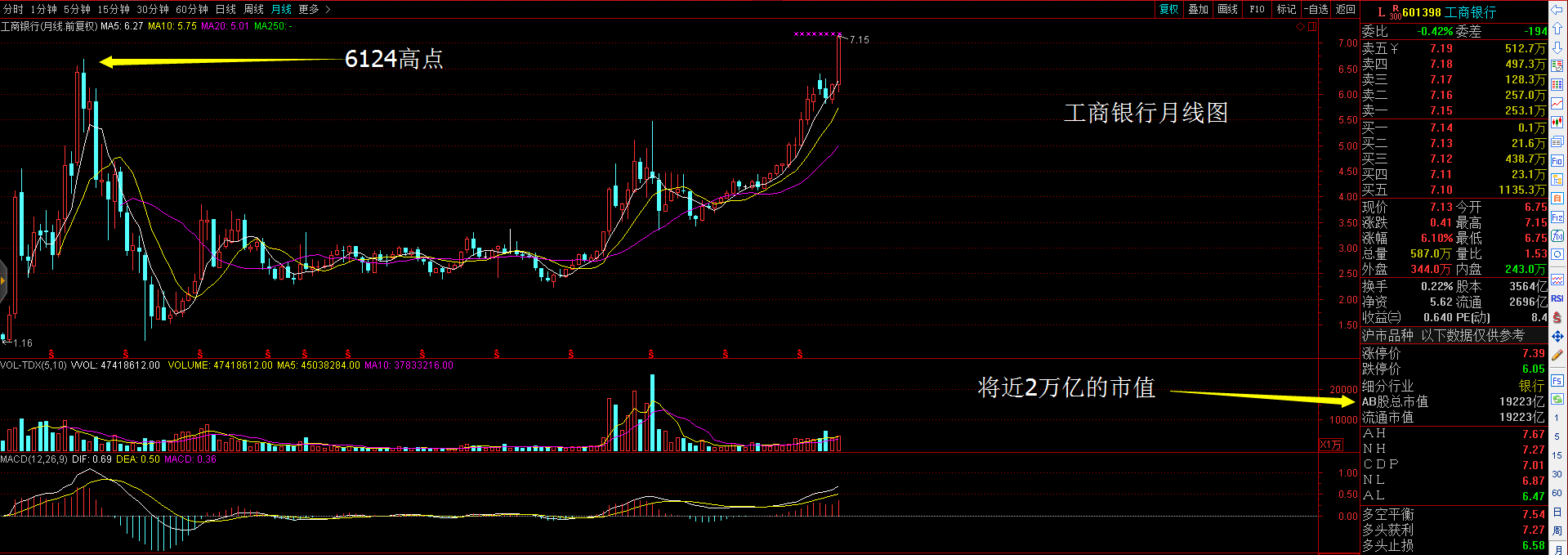Select the candlestick chart icon in right toolbar
Screen dimensions: 1568x555
click(x=1557, y=123)
